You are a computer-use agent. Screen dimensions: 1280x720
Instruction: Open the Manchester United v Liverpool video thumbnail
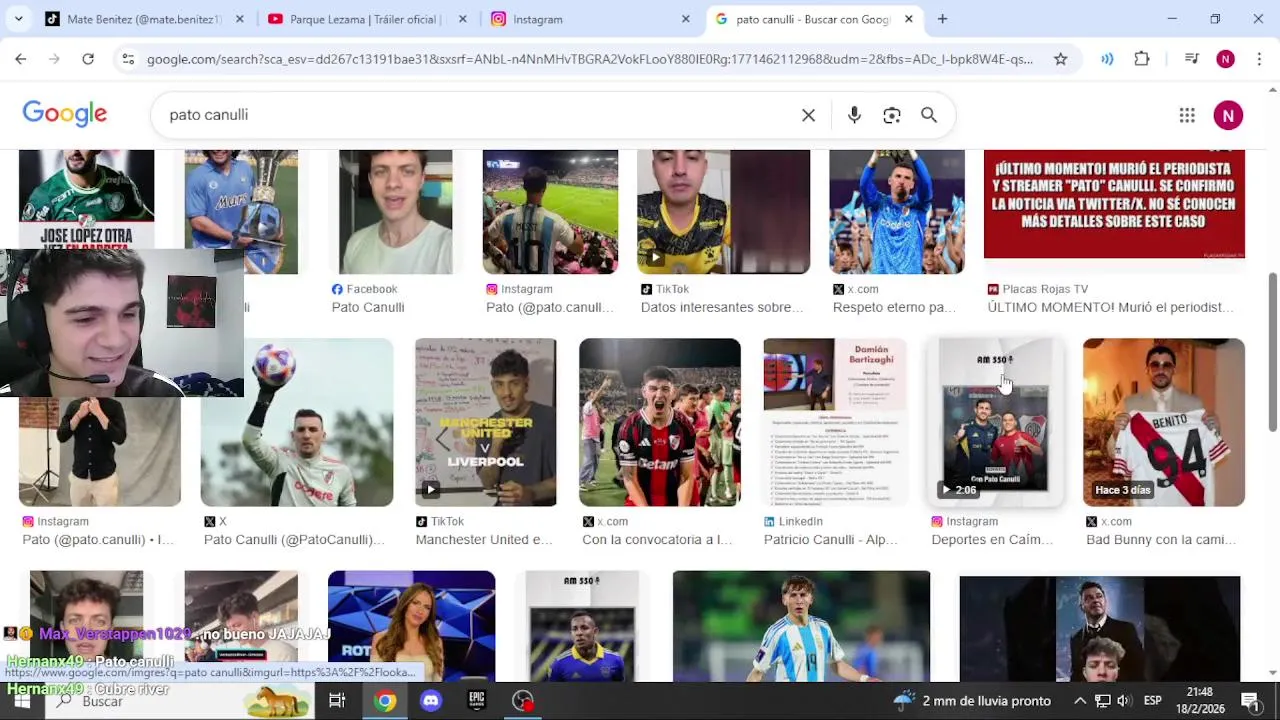tap(485, 422)
